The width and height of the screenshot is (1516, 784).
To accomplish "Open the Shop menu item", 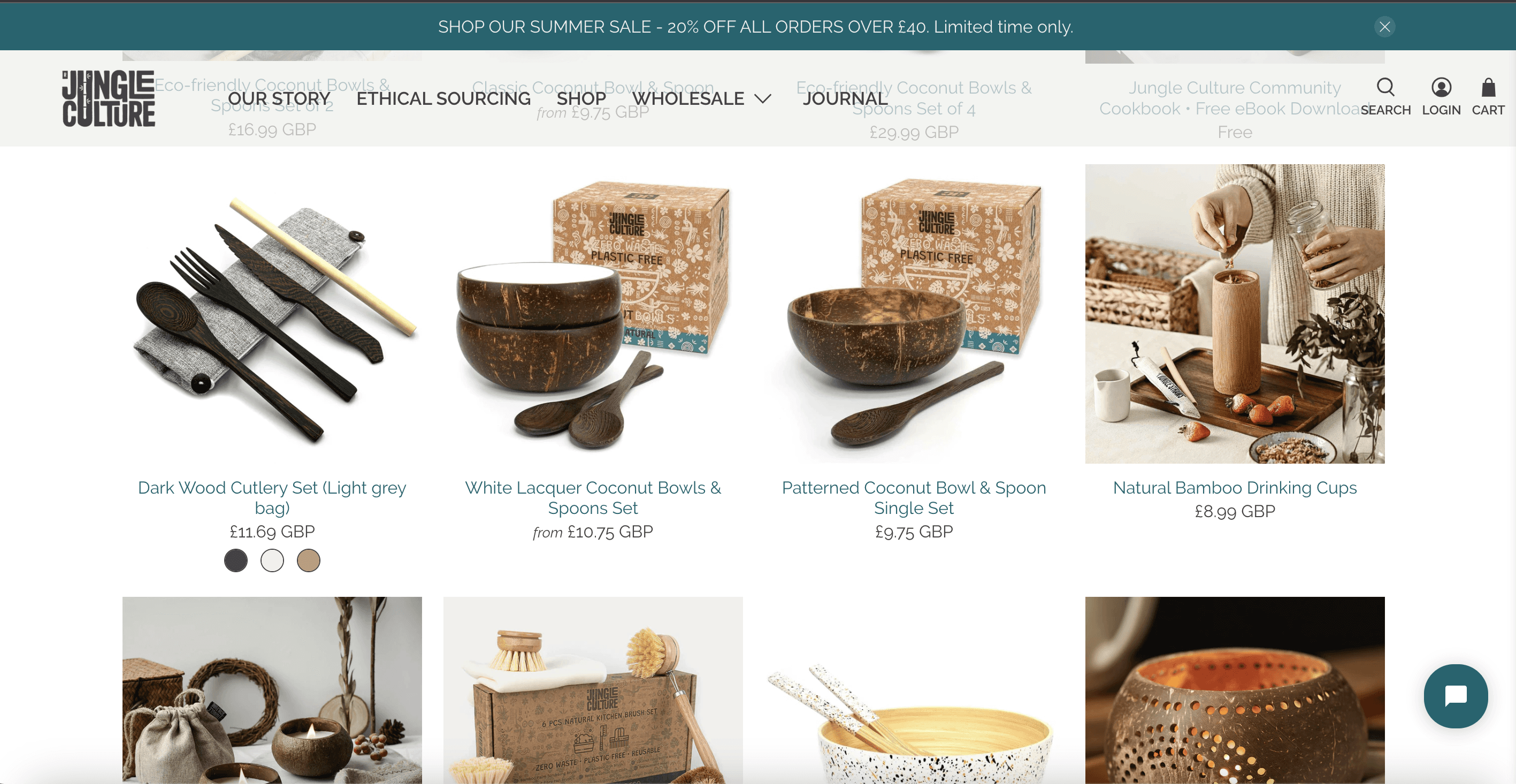I will tap(581, 98).
